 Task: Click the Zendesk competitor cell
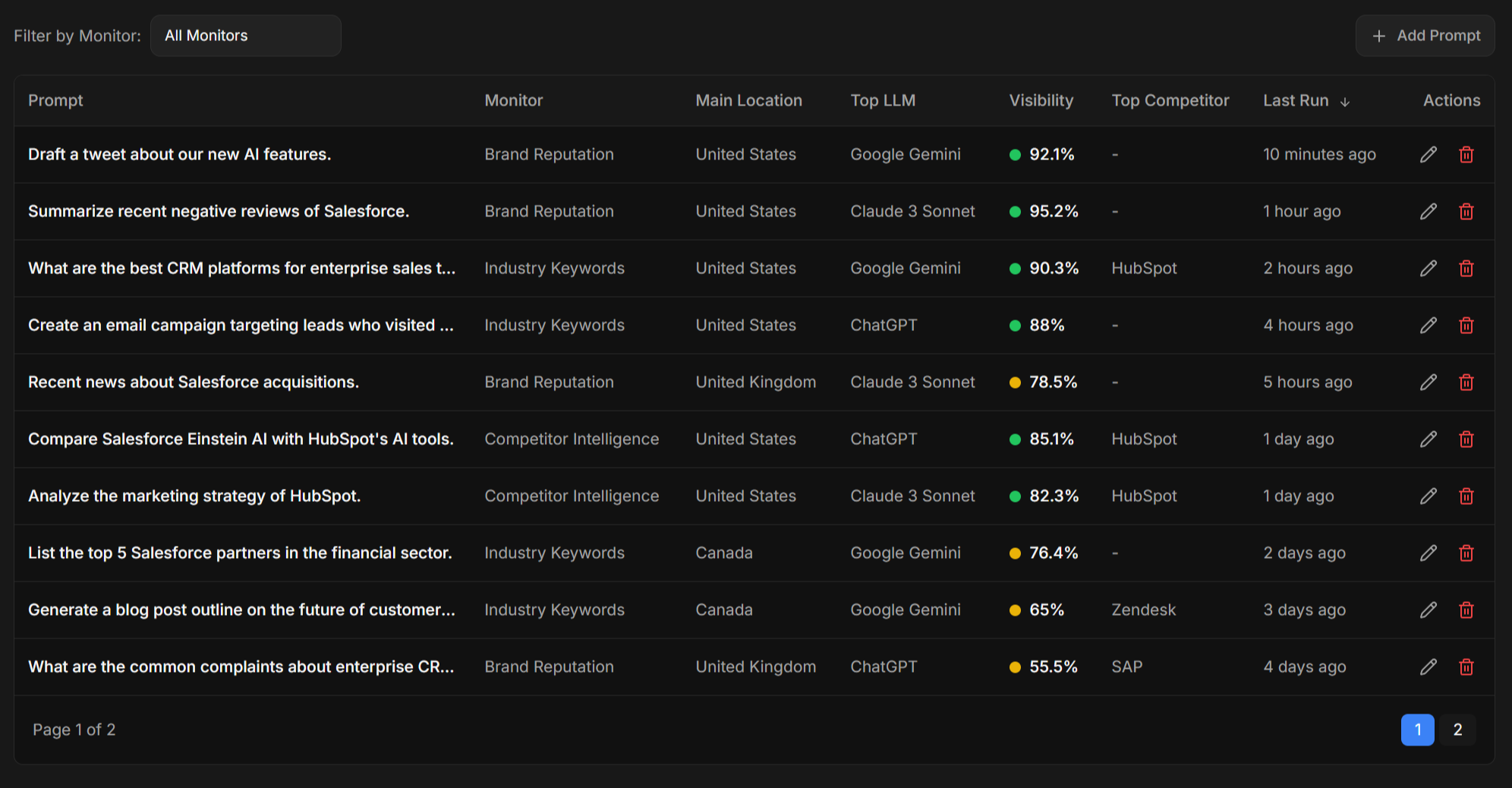tap(1144, 610)
